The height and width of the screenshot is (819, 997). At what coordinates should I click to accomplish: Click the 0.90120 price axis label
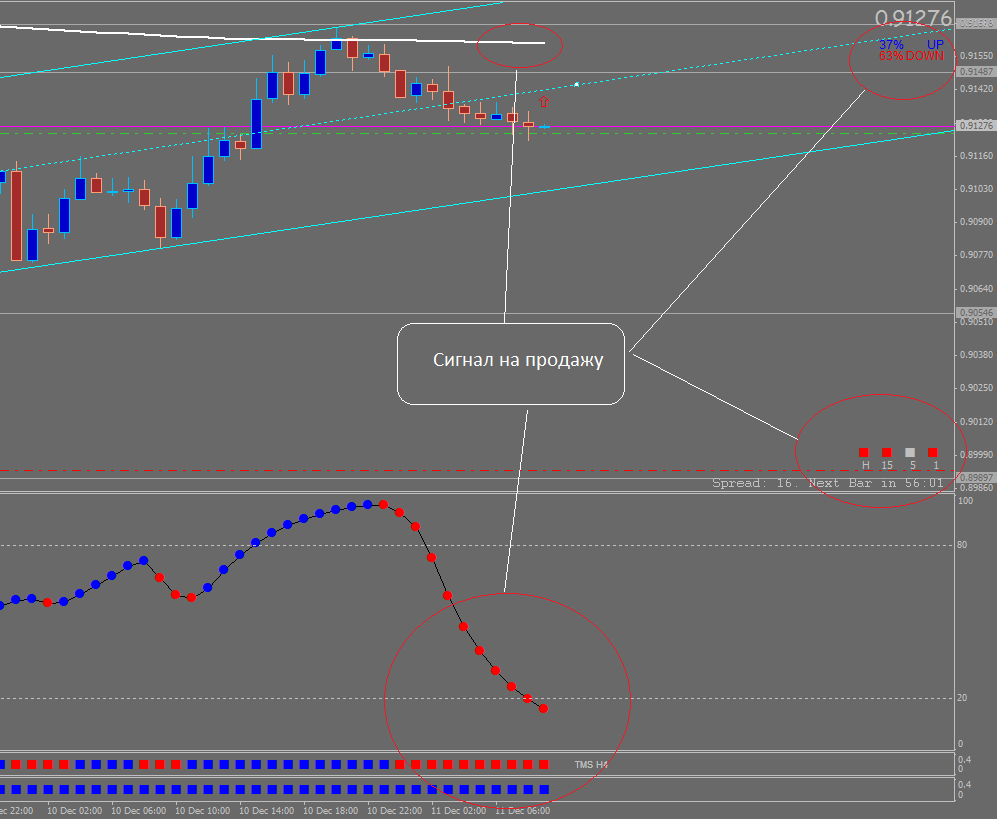(975, 422)
